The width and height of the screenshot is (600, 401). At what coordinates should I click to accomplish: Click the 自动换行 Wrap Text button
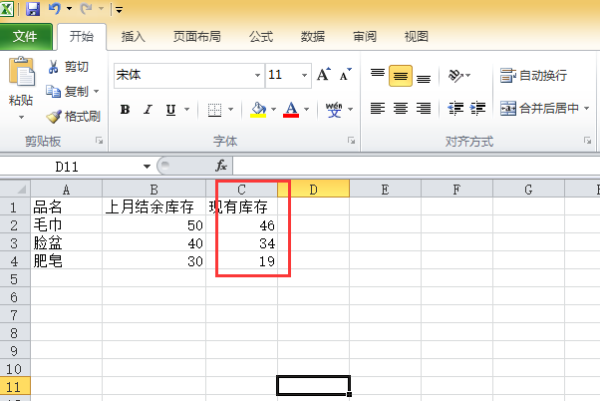[533, 75]
